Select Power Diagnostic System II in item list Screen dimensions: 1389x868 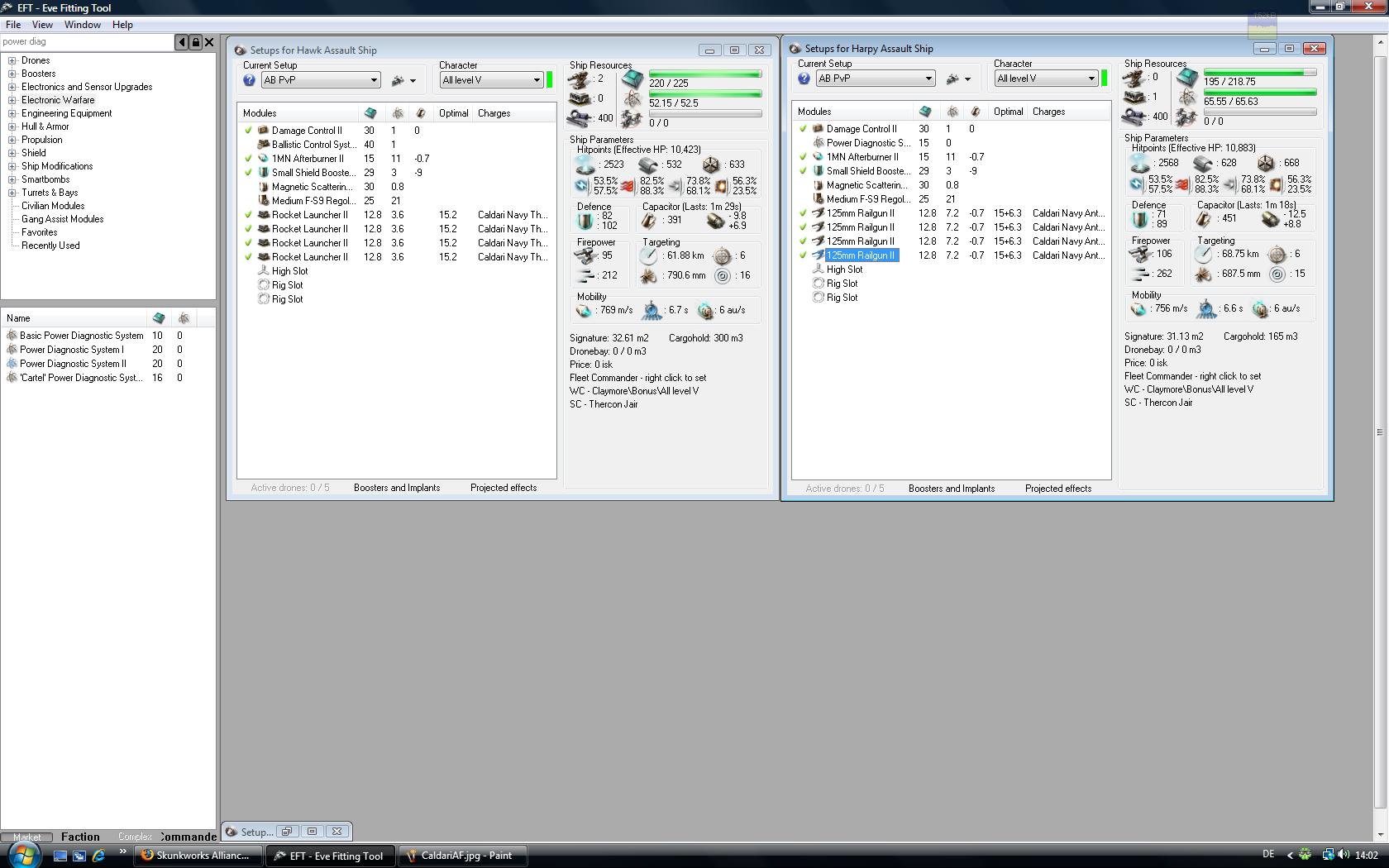(x=73, y=364)
